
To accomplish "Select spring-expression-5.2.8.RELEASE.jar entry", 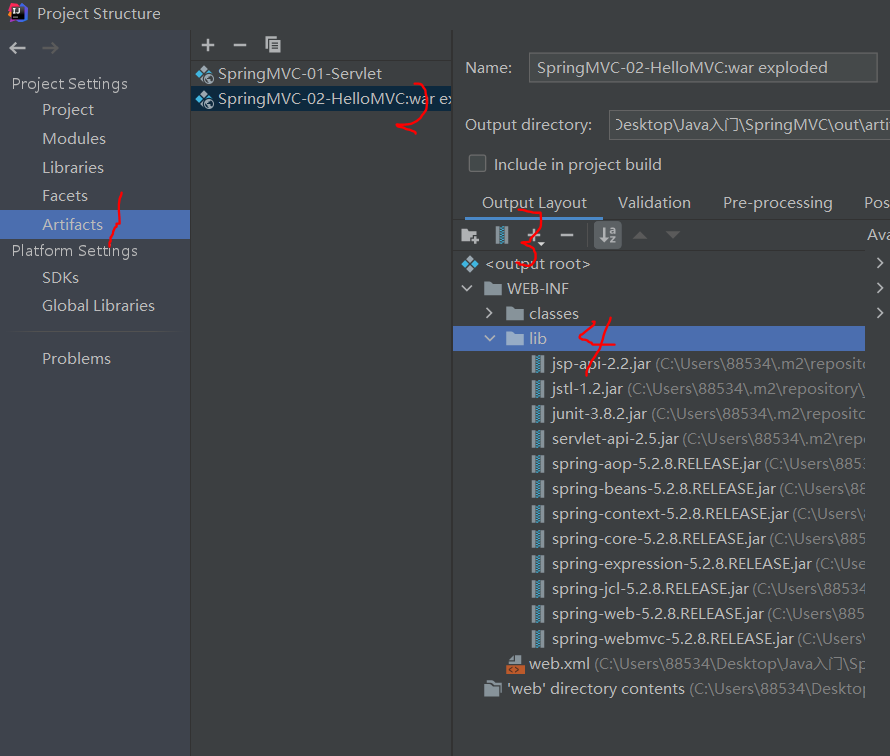I will 658,563.
